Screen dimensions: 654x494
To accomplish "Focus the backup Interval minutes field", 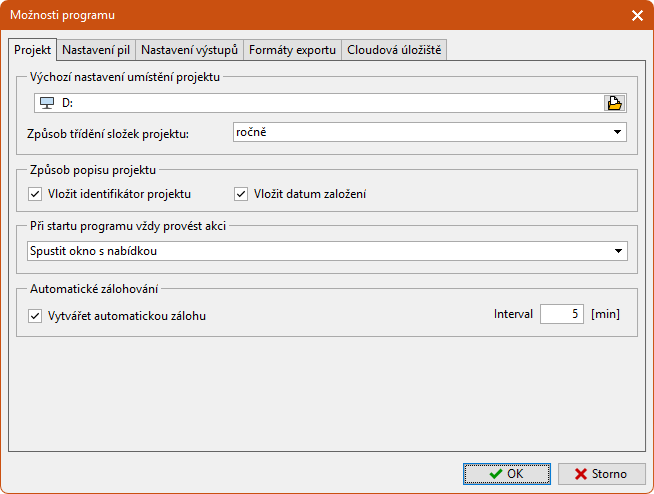I will click(561, 314).
